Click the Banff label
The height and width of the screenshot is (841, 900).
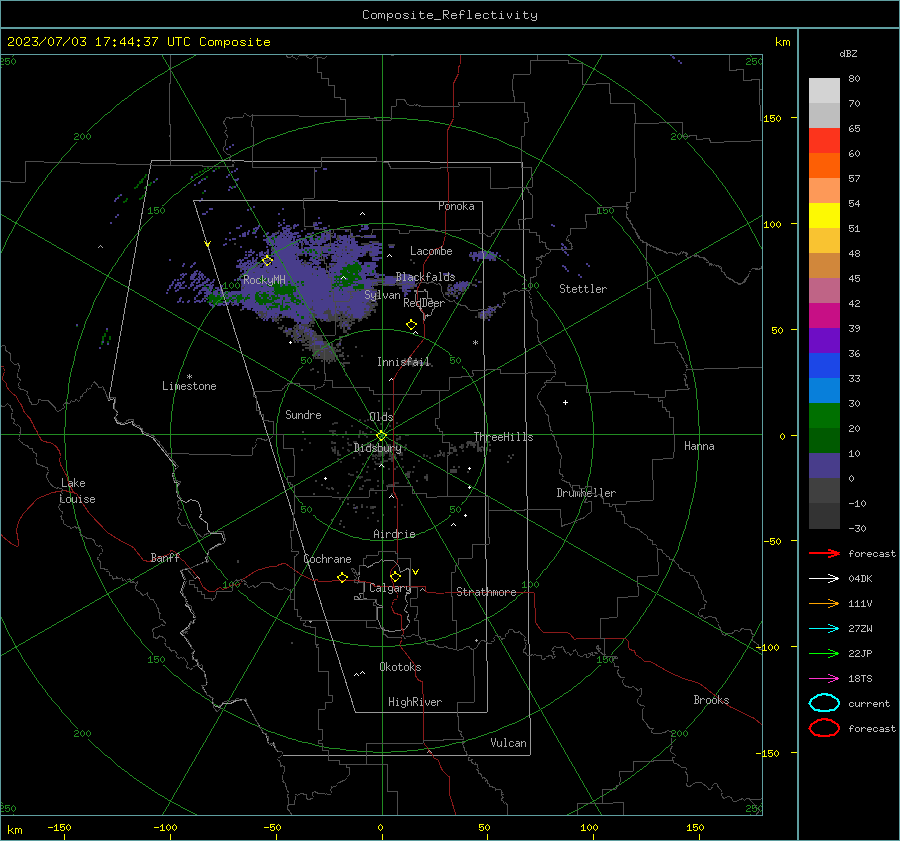[x=165, y=557]
